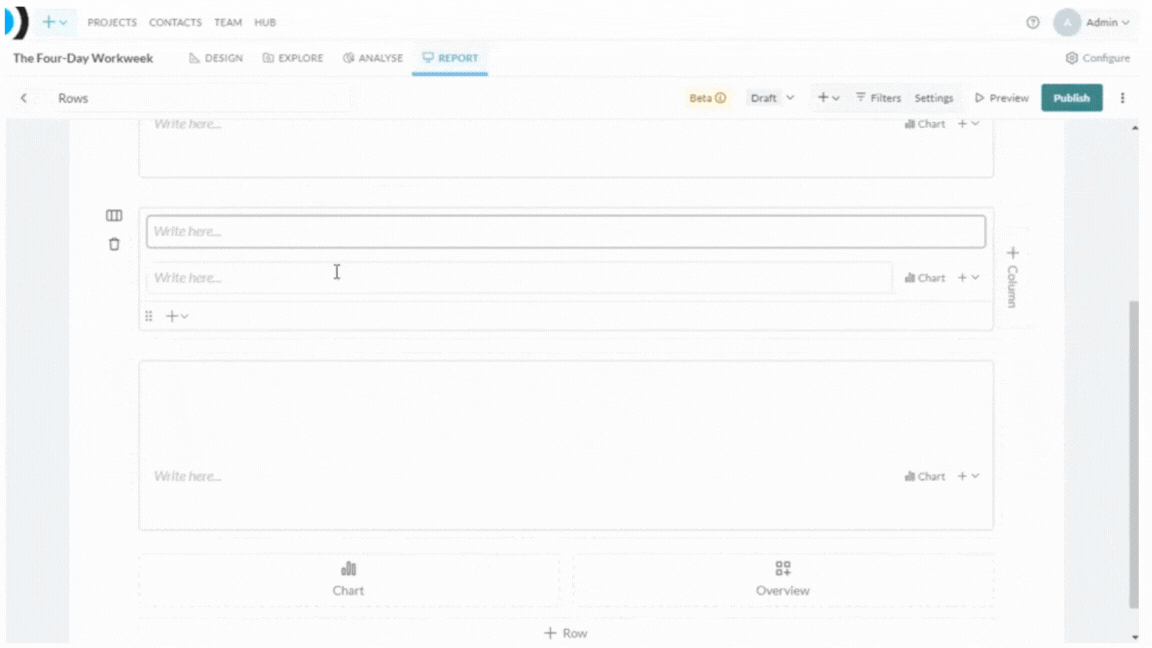The width and height of the screenshot is (1152, 648).
Task: Preview the report
Action: coord(1001,98)
